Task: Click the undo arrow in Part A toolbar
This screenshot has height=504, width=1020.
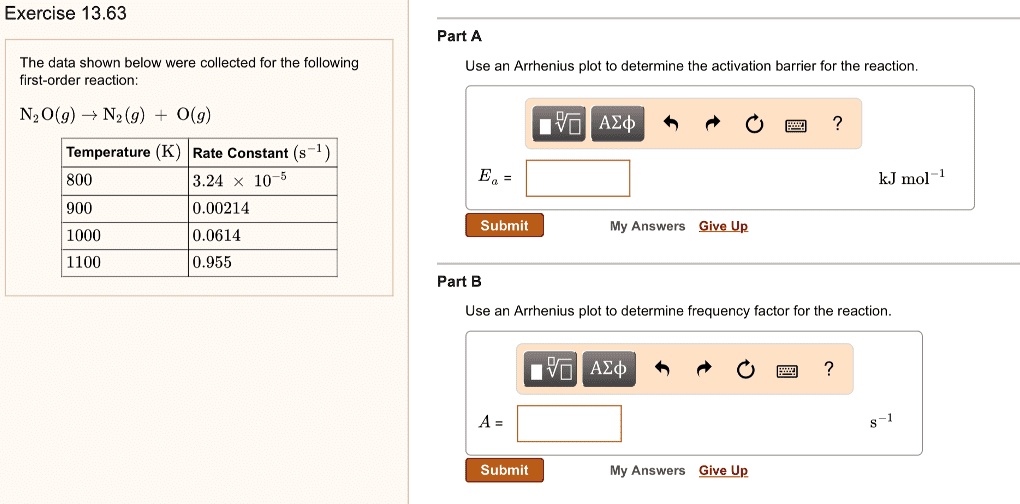Action: click(671, 124)
